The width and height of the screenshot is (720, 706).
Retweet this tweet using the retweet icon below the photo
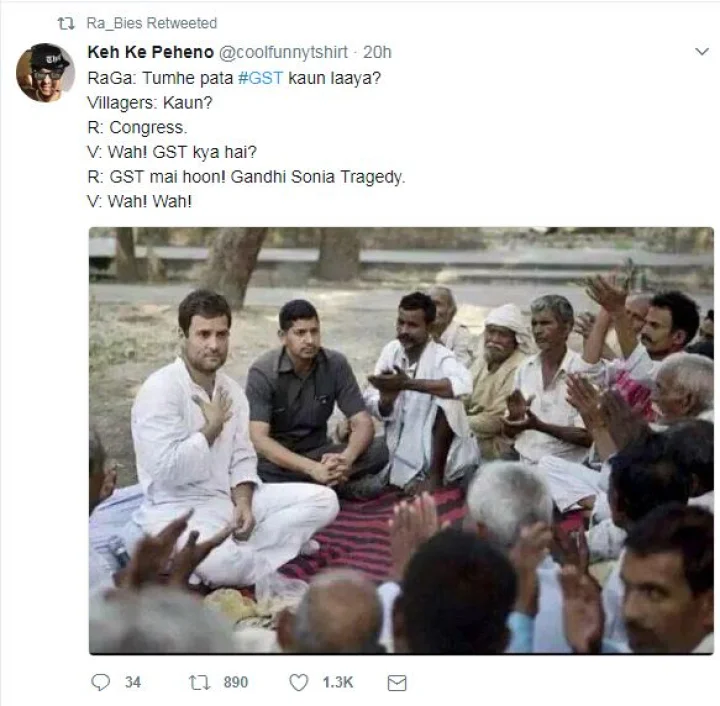pyautogui.click(x=200, y=683)
